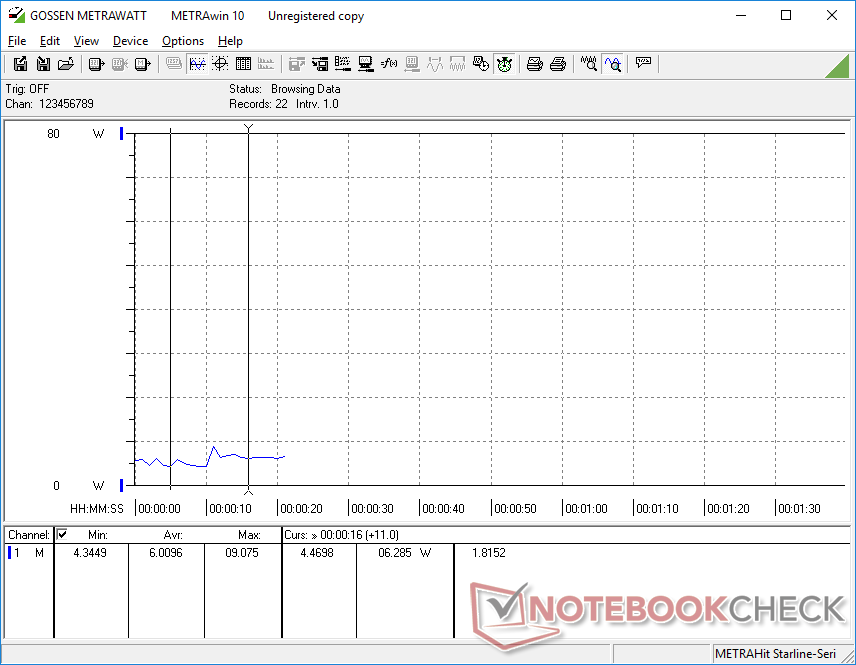Click the Min value 4.3449

coord(90,553)
